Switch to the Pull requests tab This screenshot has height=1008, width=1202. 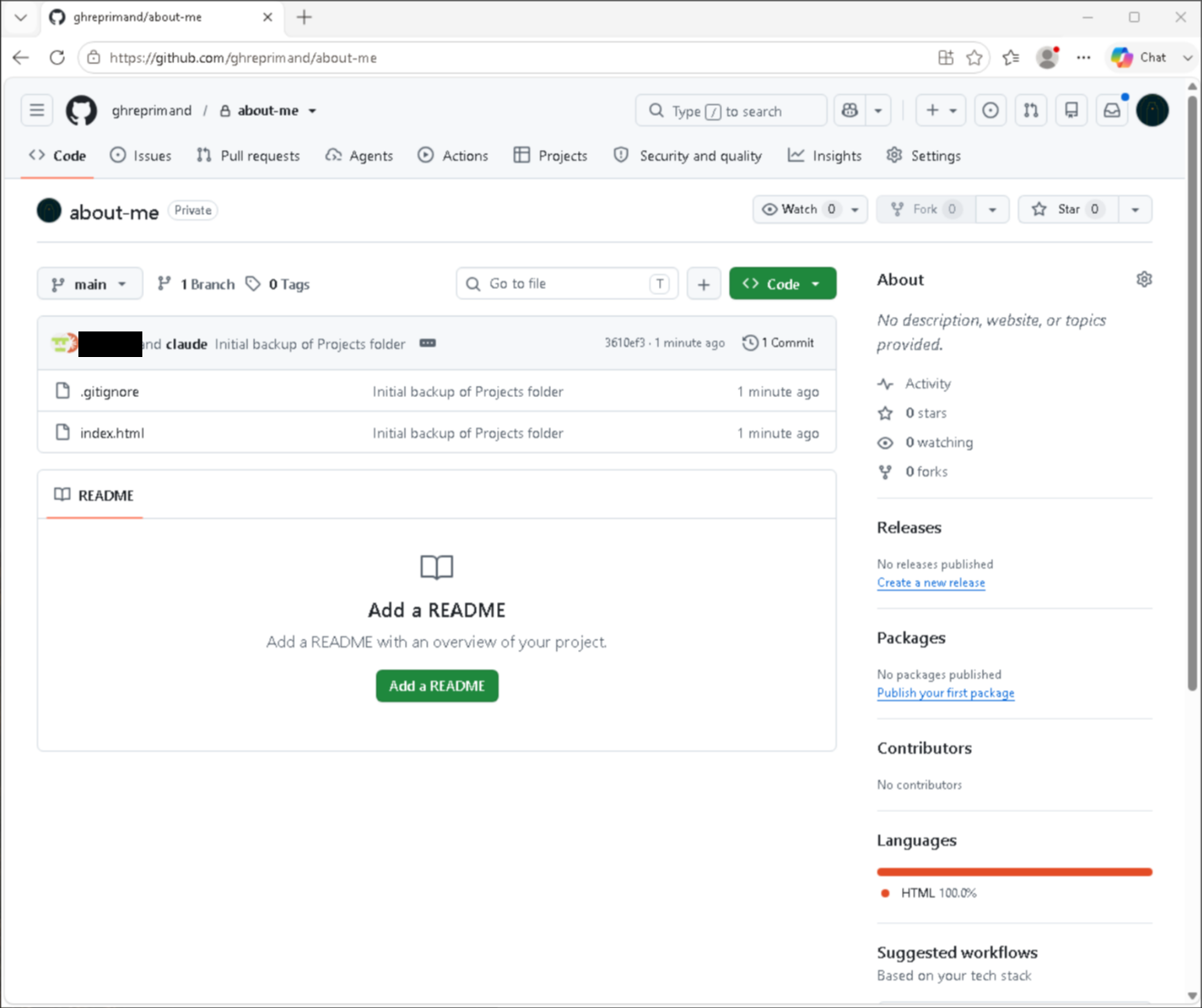click(x=248, y=156)
